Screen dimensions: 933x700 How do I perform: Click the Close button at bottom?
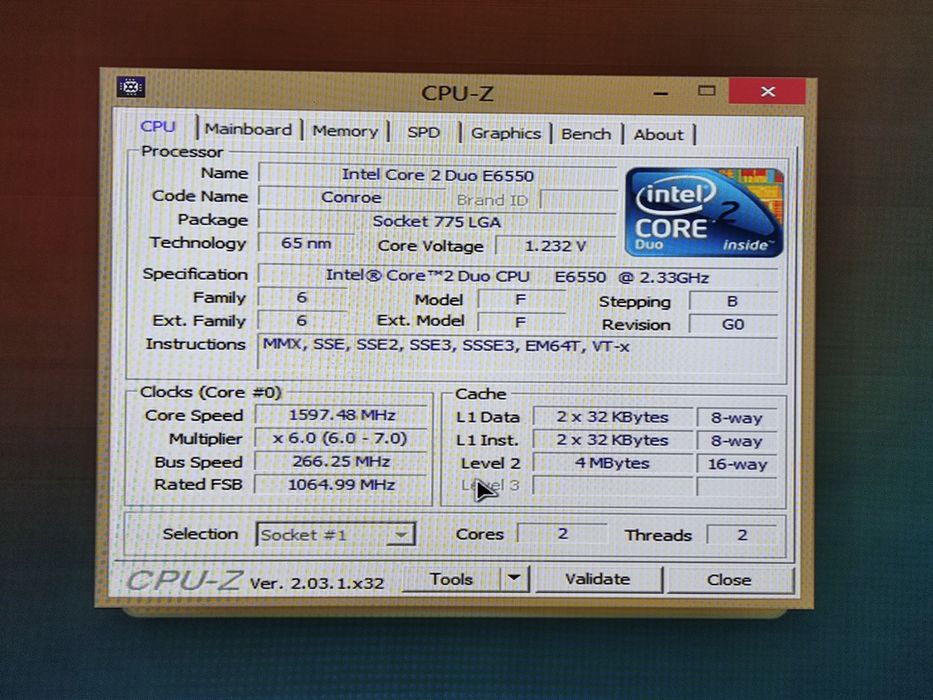point(730,580)
